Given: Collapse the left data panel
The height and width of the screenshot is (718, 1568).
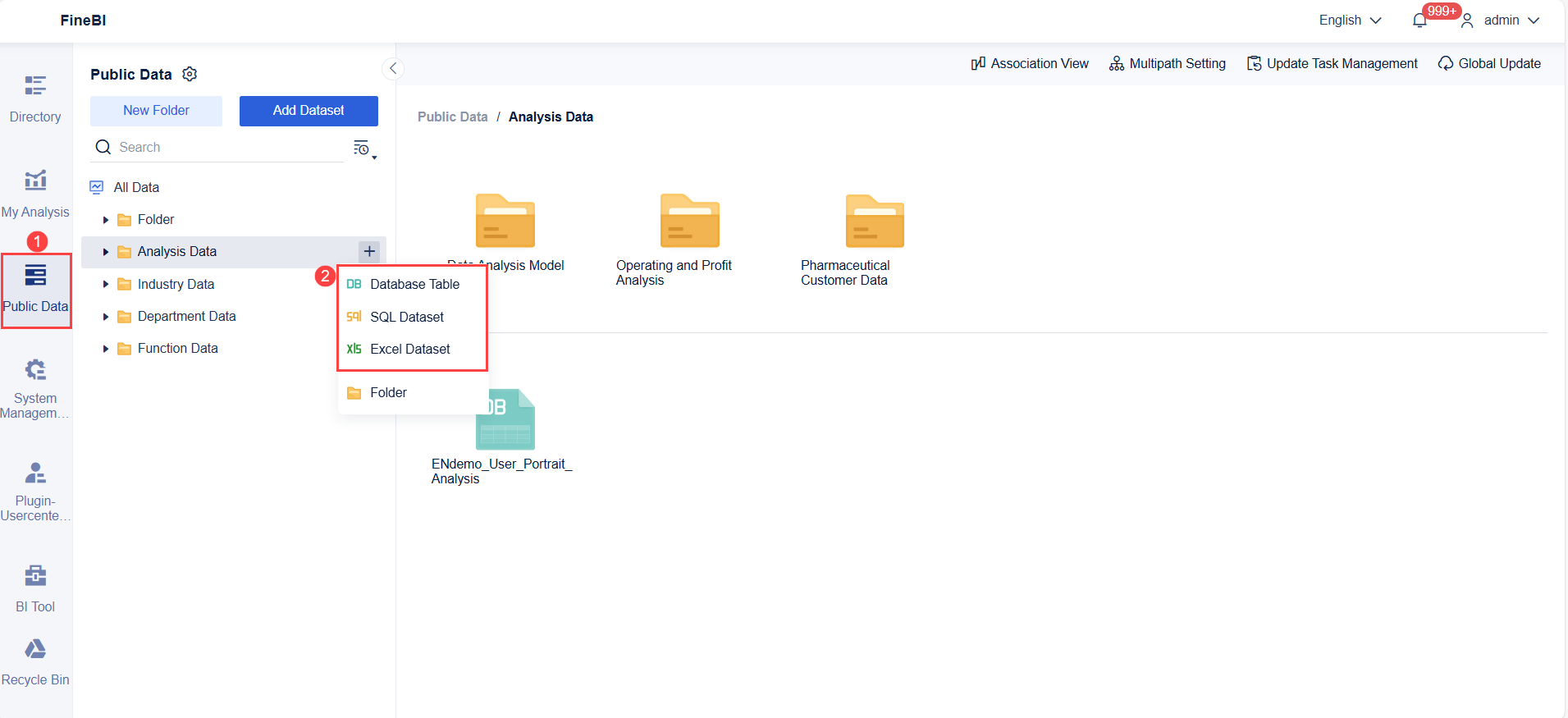Looking at the screenshot, I should click(393, 68).
